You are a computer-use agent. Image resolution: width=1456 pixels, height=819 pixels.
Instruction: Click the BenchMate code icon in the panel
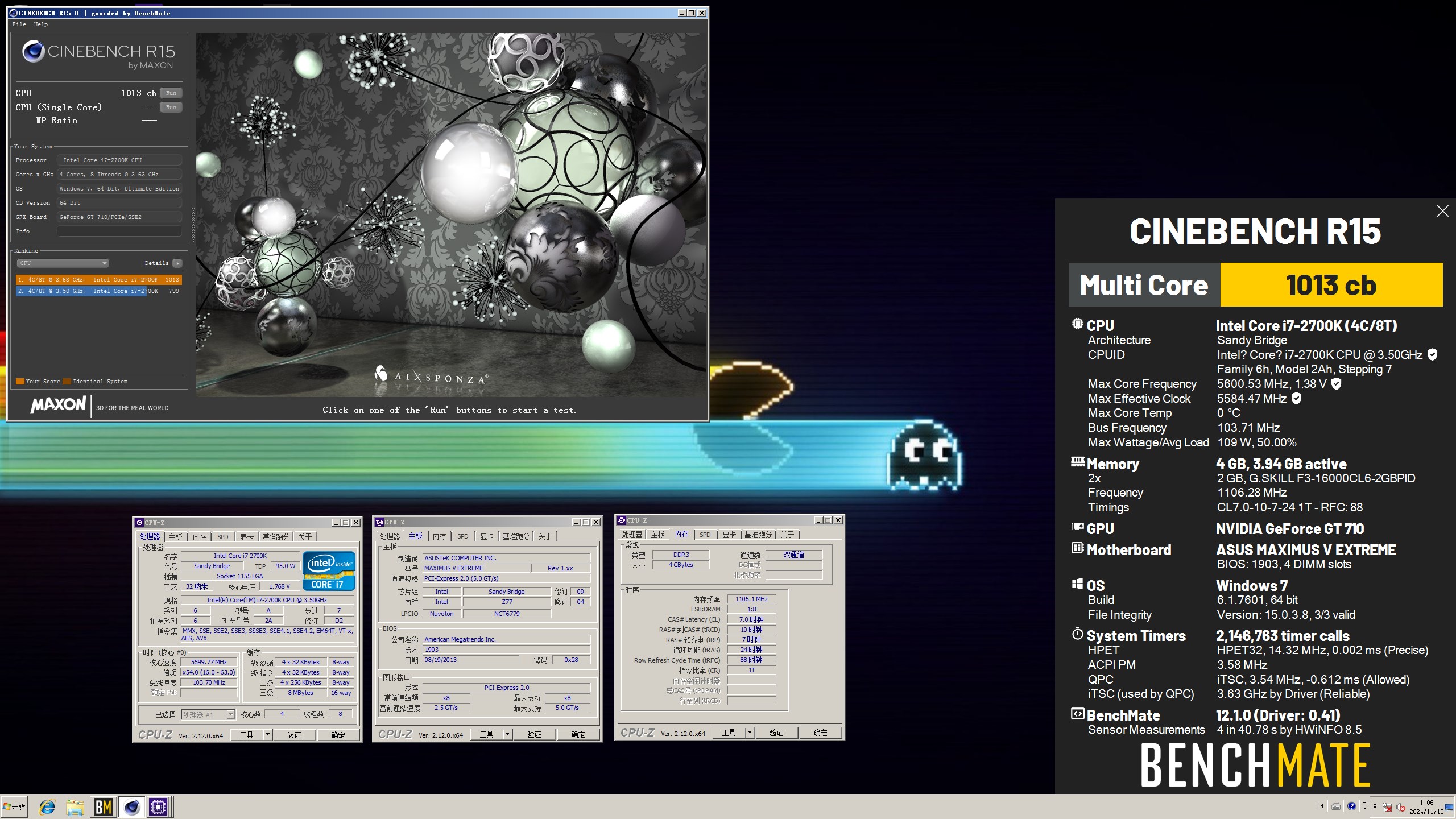click(1077, 713)
